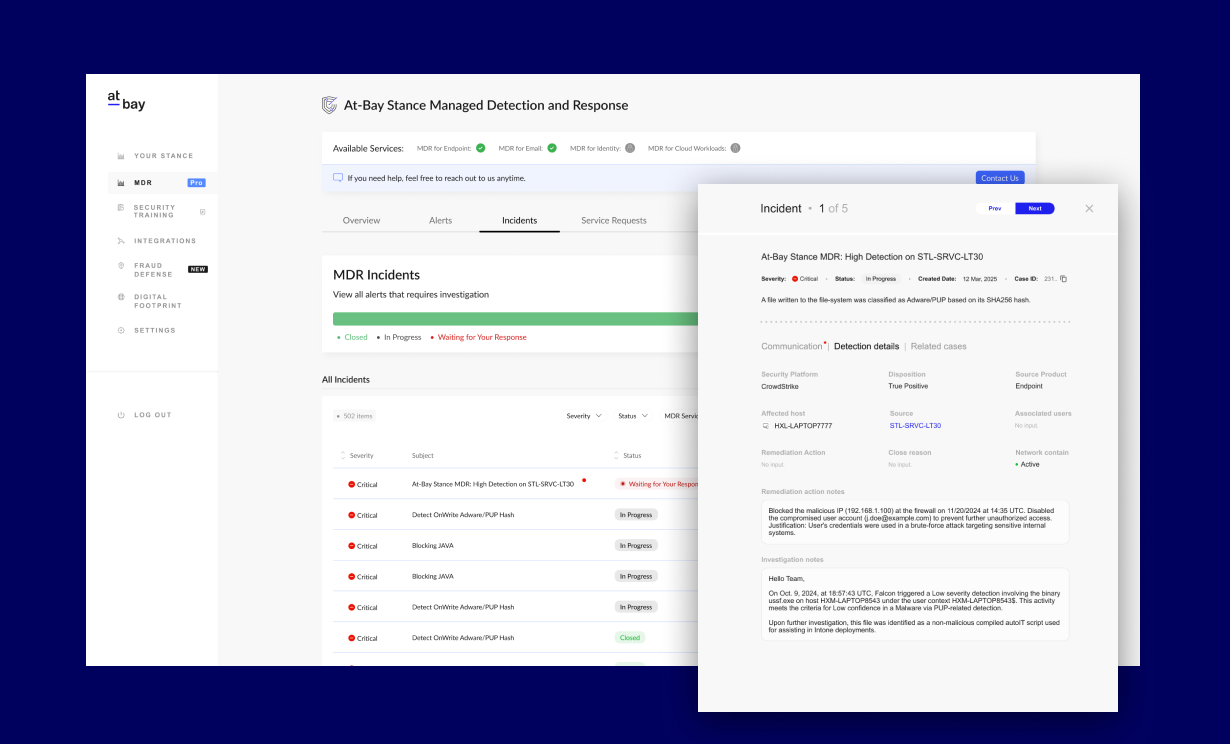This screenshot has width=1230, height=744.
Task: Click the Remediation action notes text box
Action: (914, 522)
